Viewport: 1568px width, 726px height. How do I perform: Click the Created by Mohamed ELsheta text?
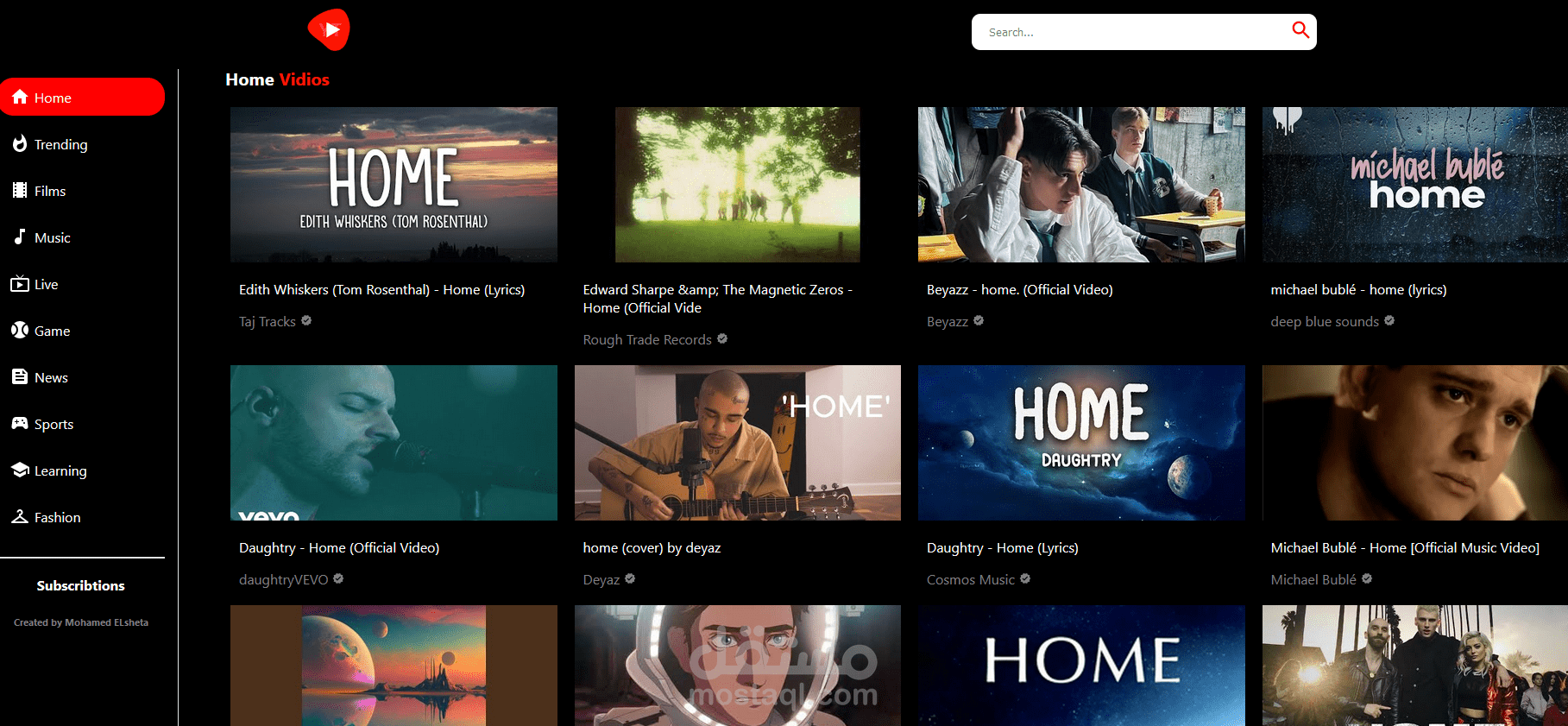tap(81, 622)
